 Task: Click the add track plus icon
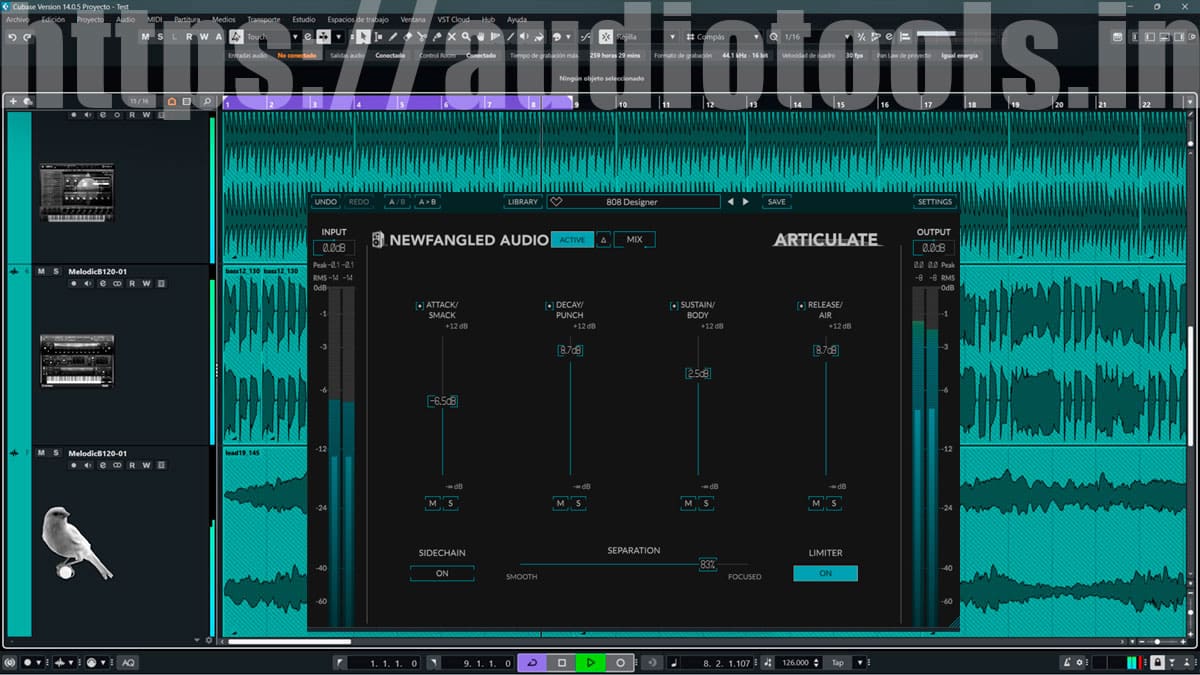click(13, 101)
